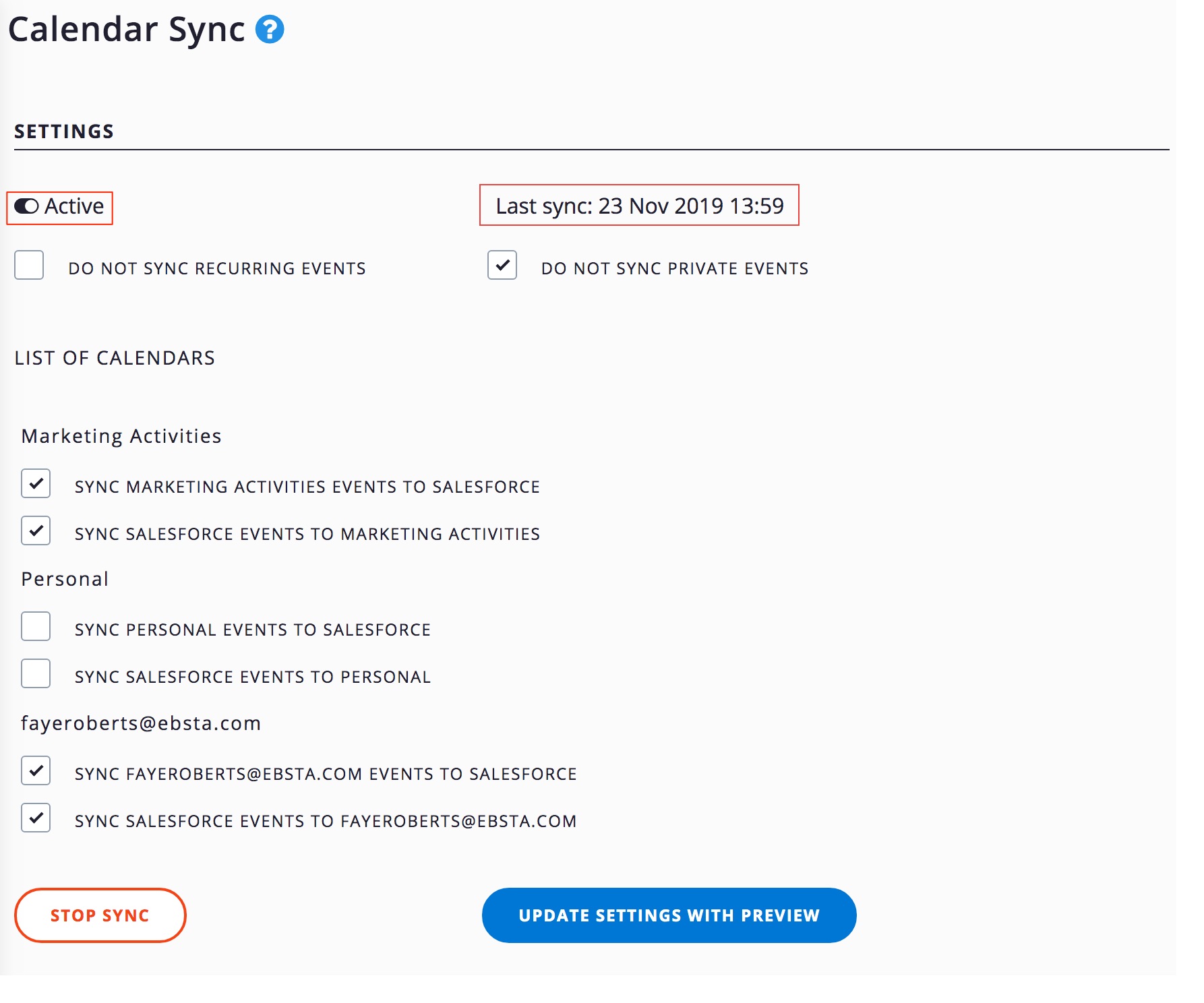Uncheck Sync Salesforce Events to Marketing Activities
This screenshot has width=1204, height=1003.
[36, 530]
